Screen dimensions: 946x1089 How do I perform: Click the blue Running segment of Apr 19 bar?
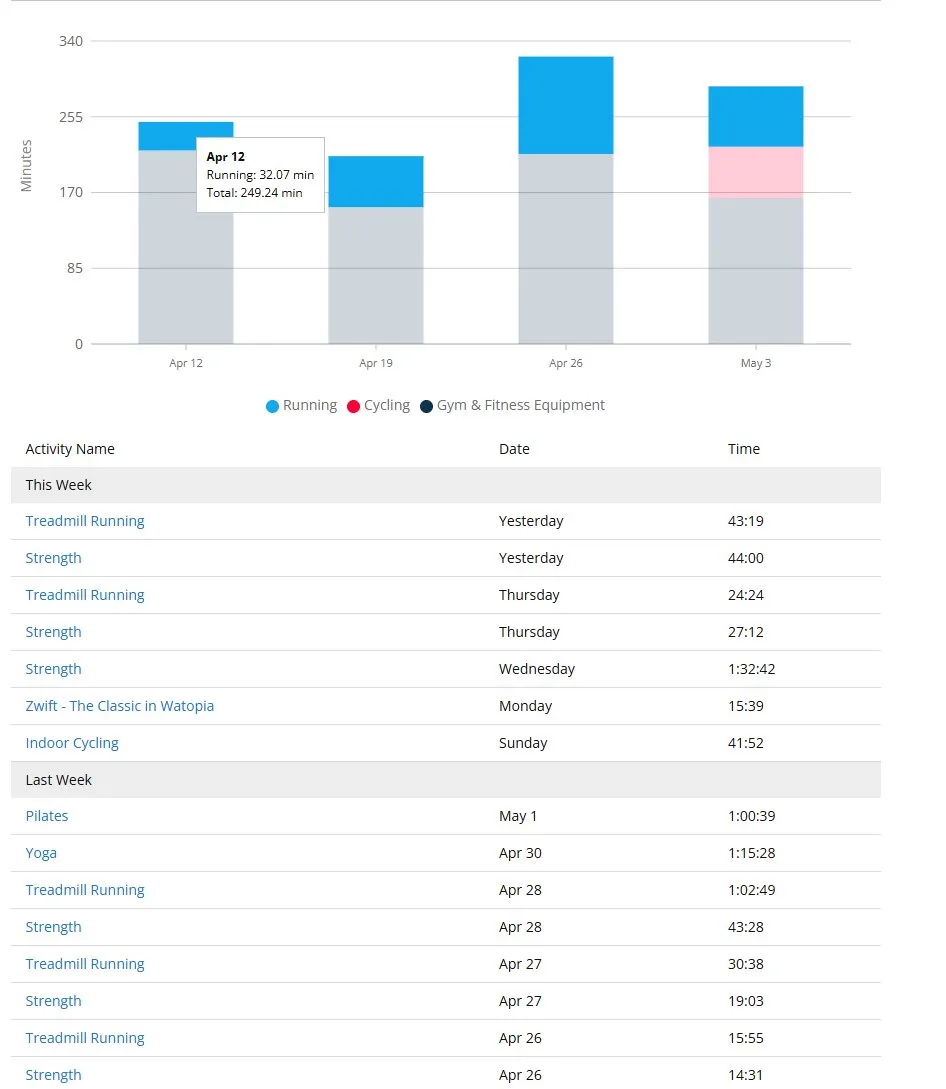click(376, 181)
